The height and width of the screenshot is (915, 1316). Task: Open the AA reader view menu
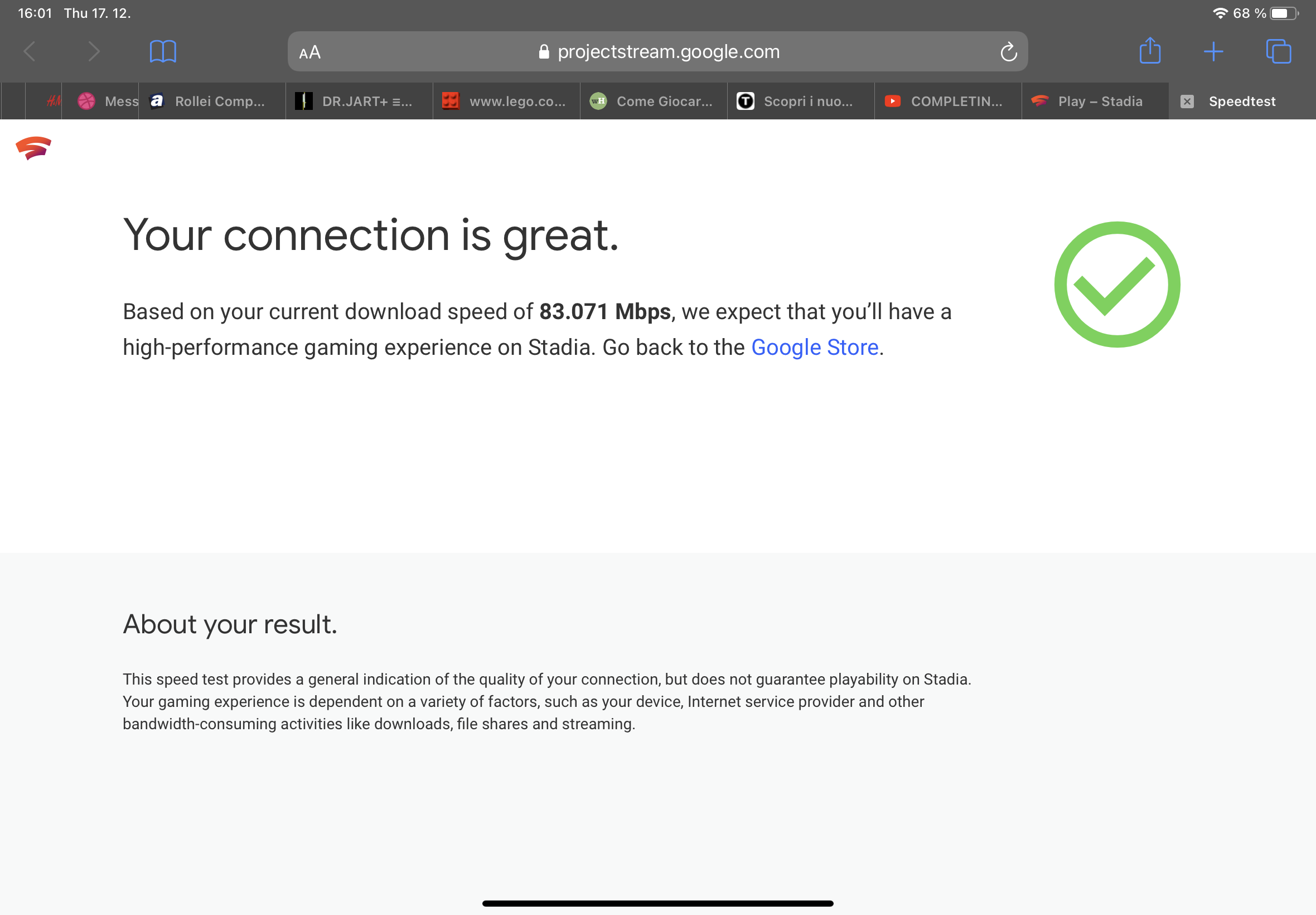pos(310,53)
